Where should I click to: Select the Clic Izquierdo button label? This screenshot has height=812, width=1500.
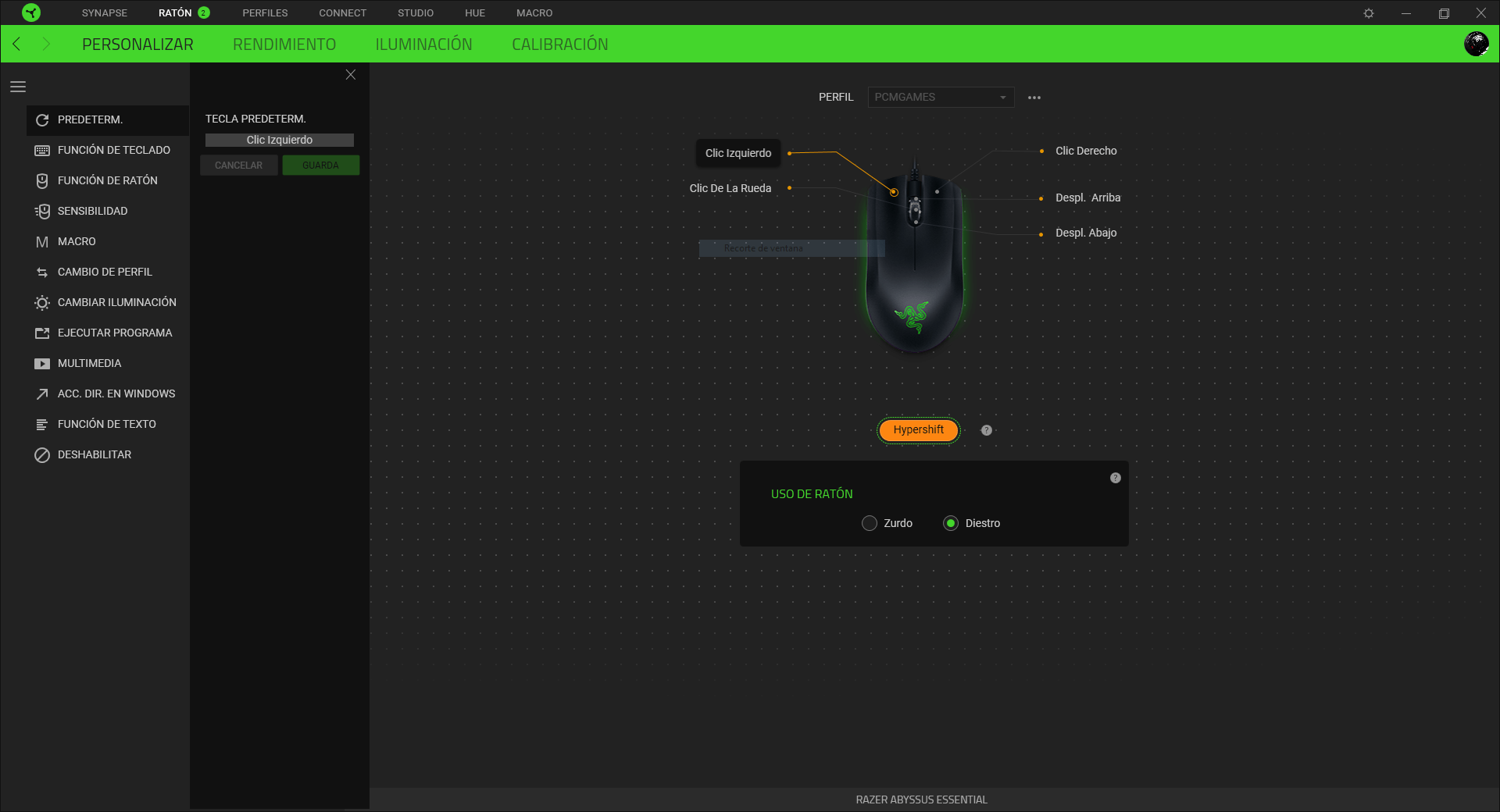click(738, 153)
